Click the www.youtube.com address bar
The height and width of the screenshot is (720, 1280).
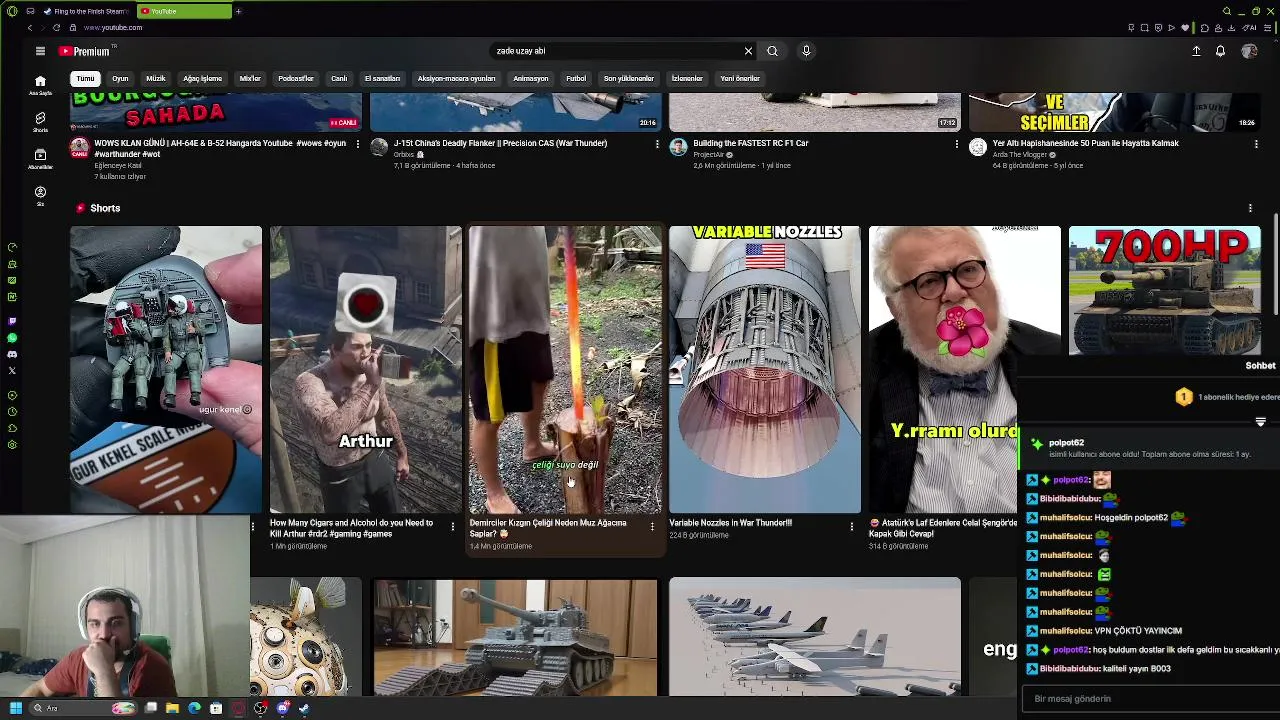pyautogui.click(x=113, y=28)
